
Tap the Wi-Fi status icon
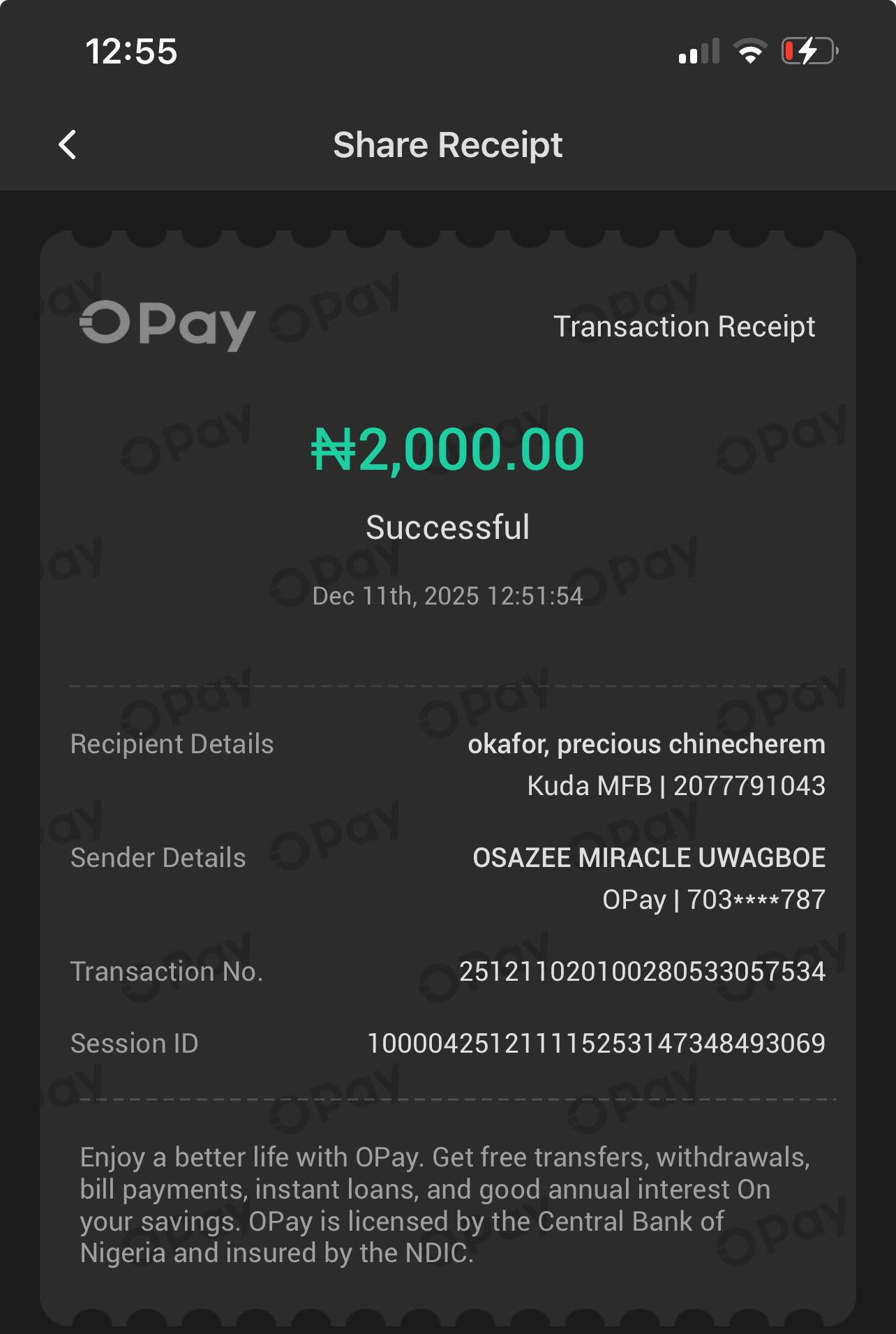[x=750, y=51]
